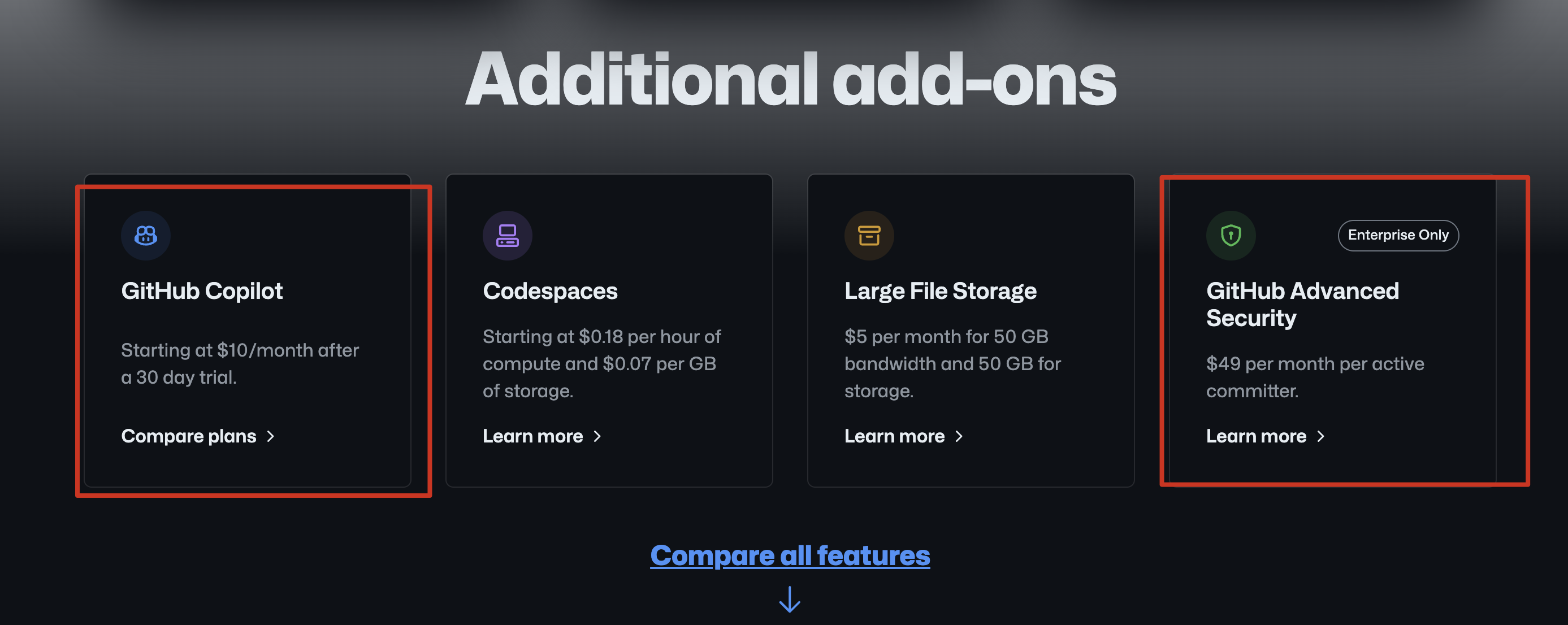The width and height of the screenshot is (1568, 625).
Task: Click the chevron beside Large File Storage Learn more
Action: (959, 436)
